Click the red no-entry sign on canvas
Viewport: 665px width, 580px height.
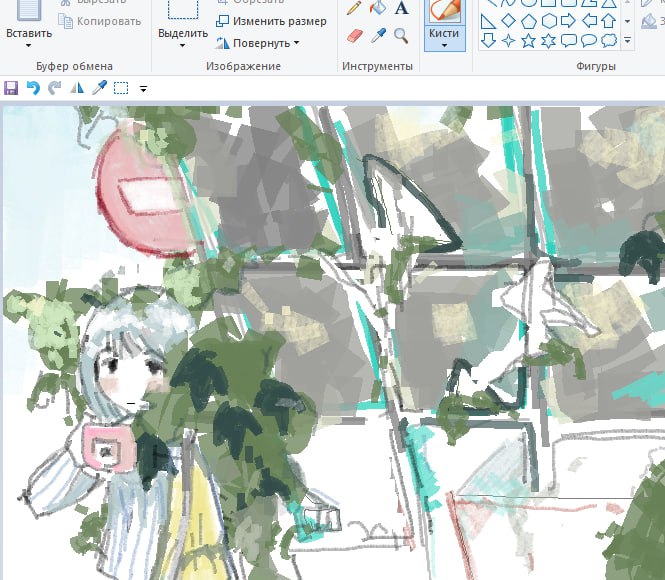[146, 192]
